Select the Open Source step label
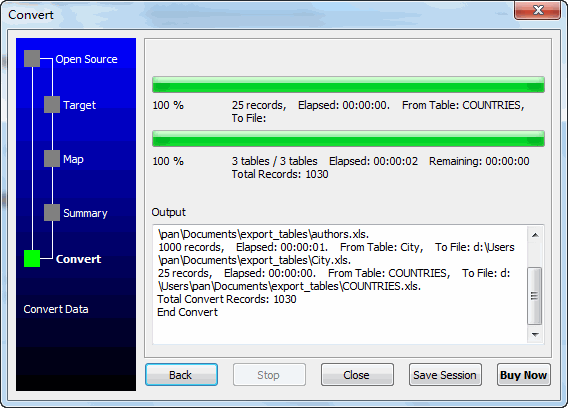568x408 pixels. pyautogui.click(x=86, y=59)
